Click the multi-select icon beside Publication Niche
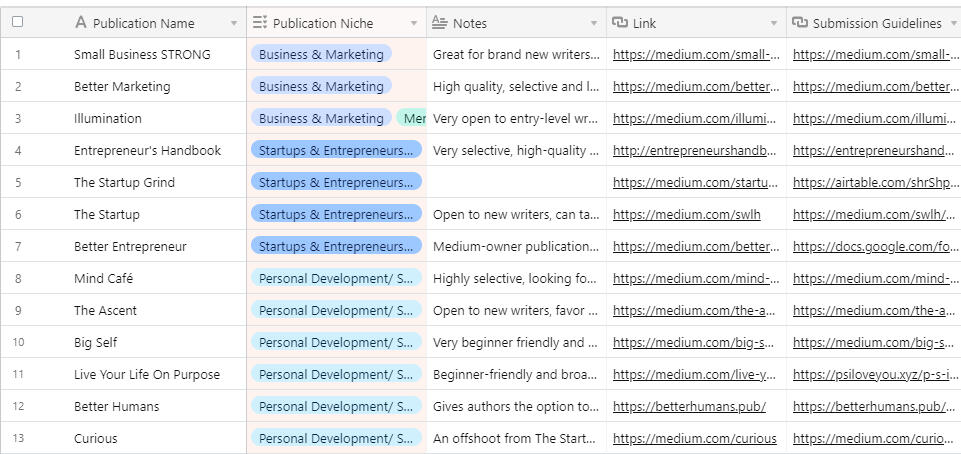This screenshot has width=961, height=454. [x=260, y=23]
